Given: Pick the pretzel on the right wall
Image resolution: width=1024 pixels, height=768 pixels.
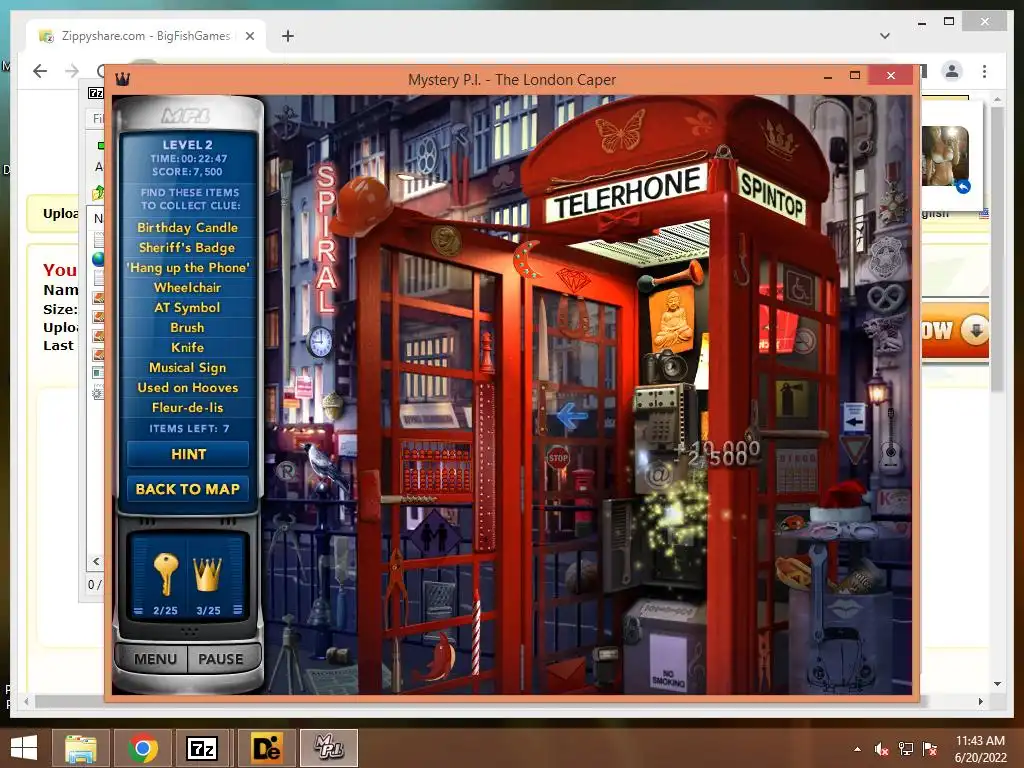Looking at the screenshot, I should click(x=886, y=298).
